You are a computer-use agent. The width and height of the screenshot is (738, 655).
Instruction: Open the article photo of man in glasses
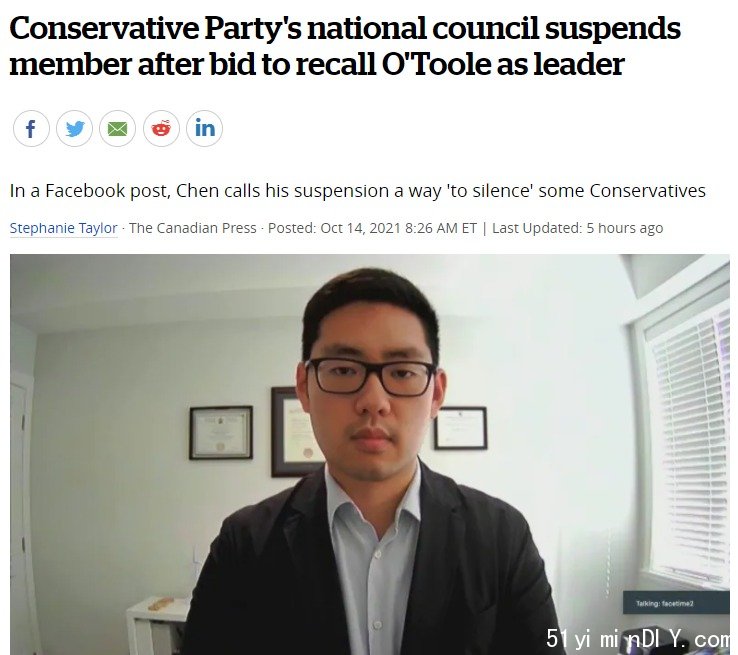coord(370,455)
